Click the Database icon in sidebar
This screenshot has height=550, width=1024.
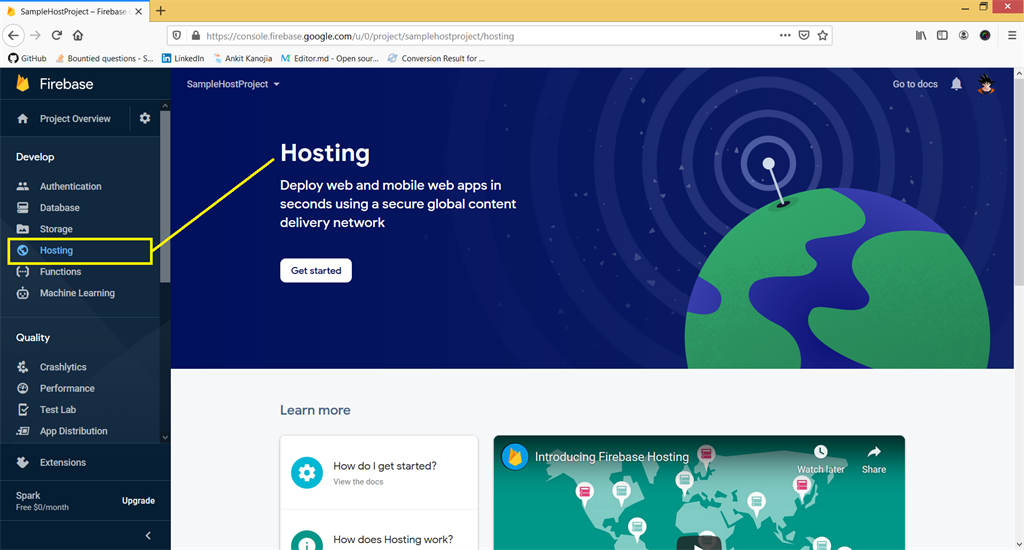pyautogui.click(x=23, y=208)
